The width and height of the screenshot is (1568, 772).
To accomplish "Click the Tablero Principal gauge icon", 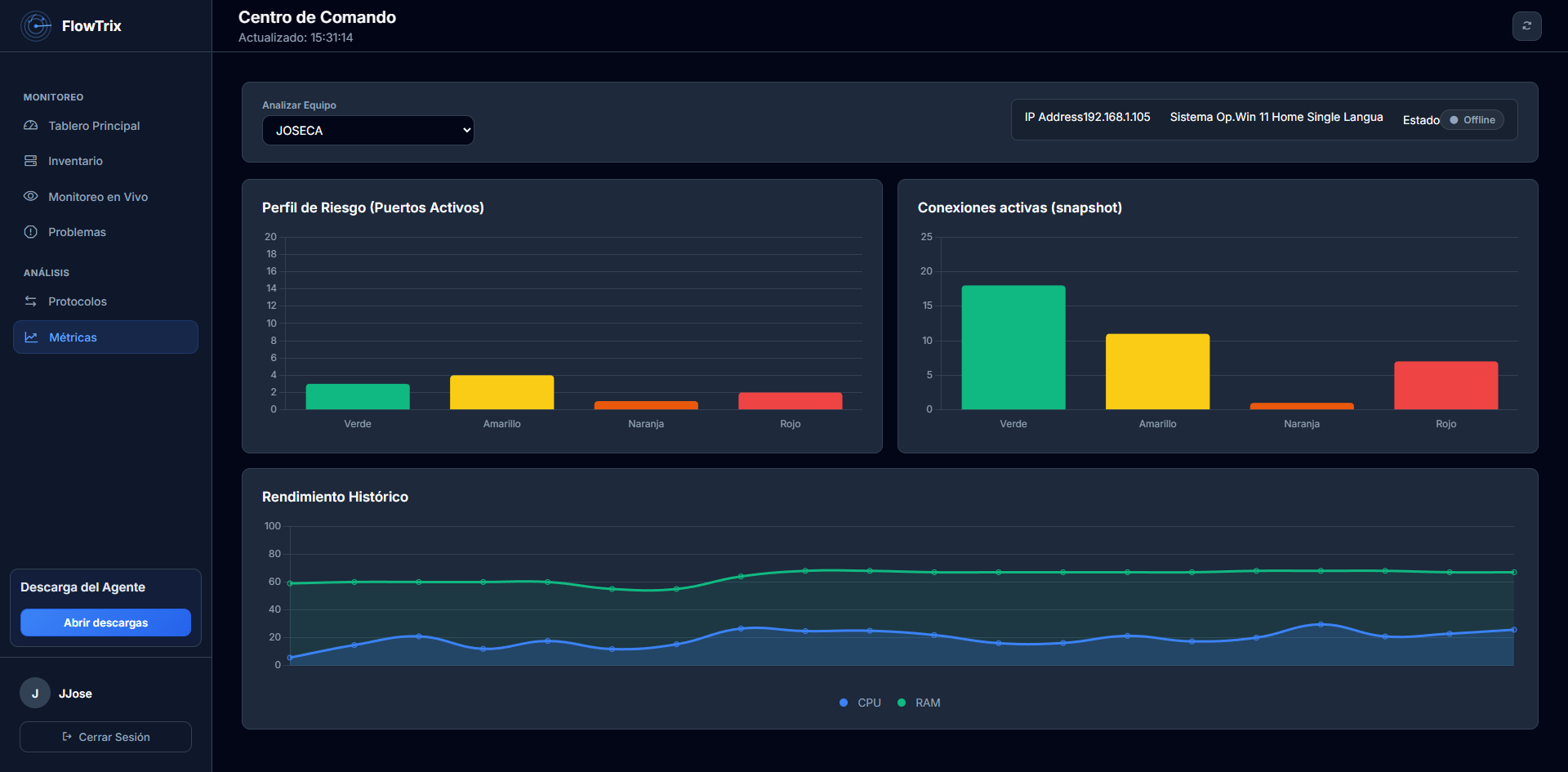I will click(31, 126).
